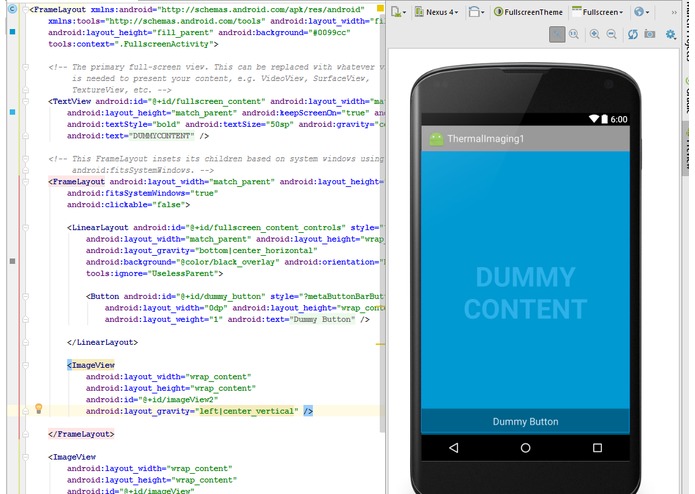
Task: Click the @+id/imageView2 id value
Action: [178, 400]
